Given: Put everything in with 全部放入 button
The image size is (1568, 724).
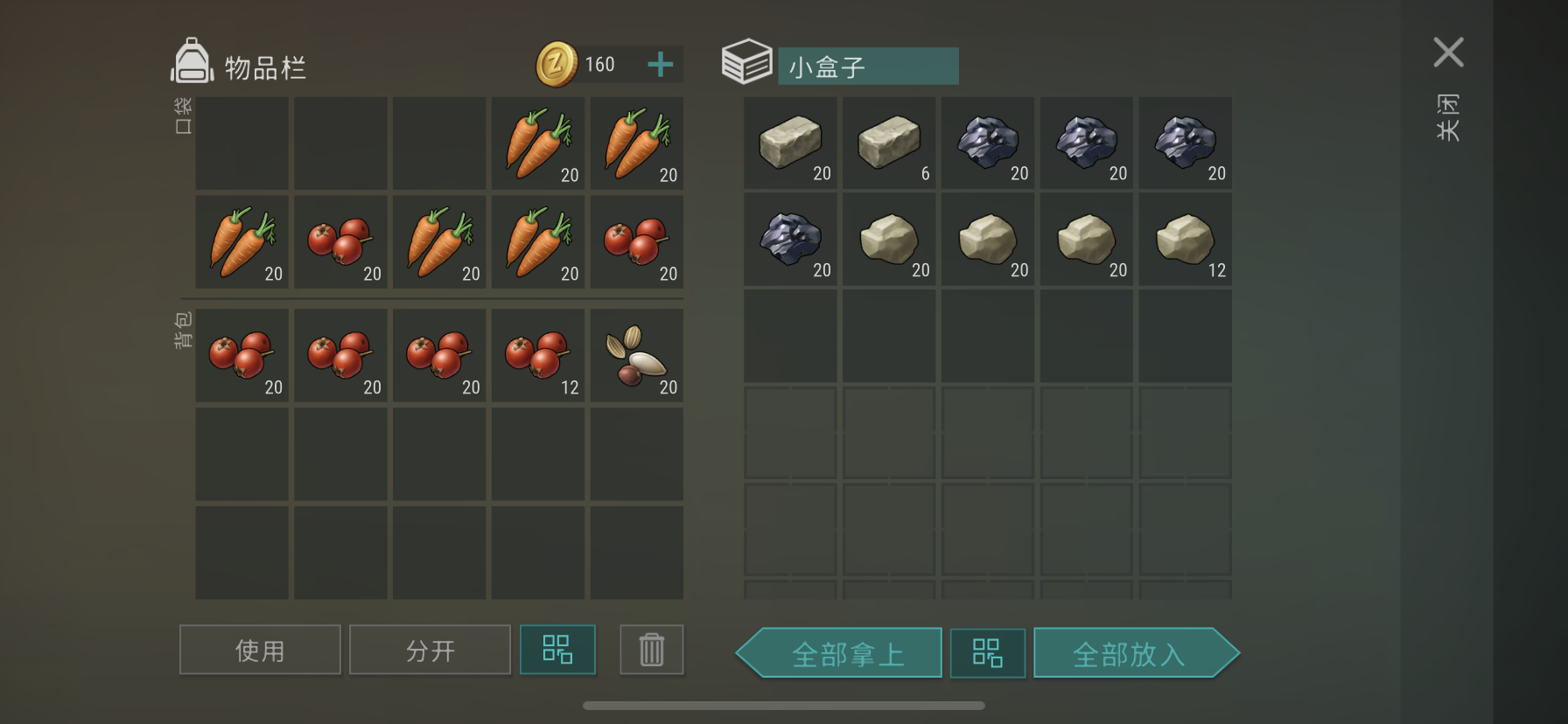Looking at the screenshot, I should [1137, 653].
